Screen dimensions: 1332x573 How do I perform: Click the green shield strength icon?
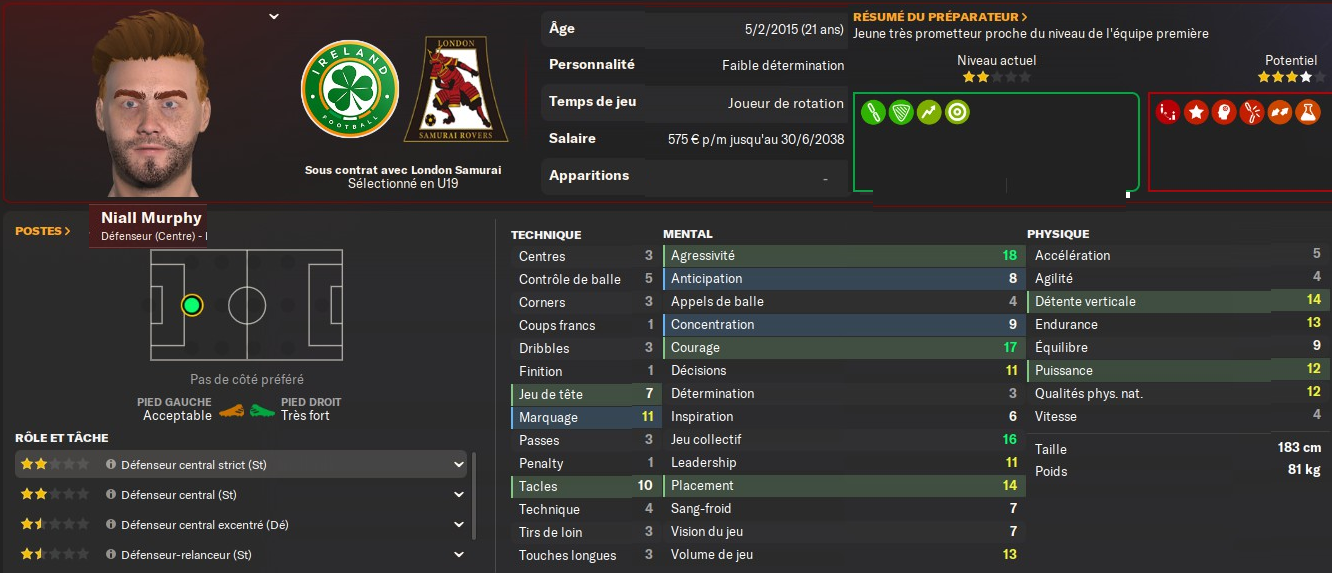[901, 112]
